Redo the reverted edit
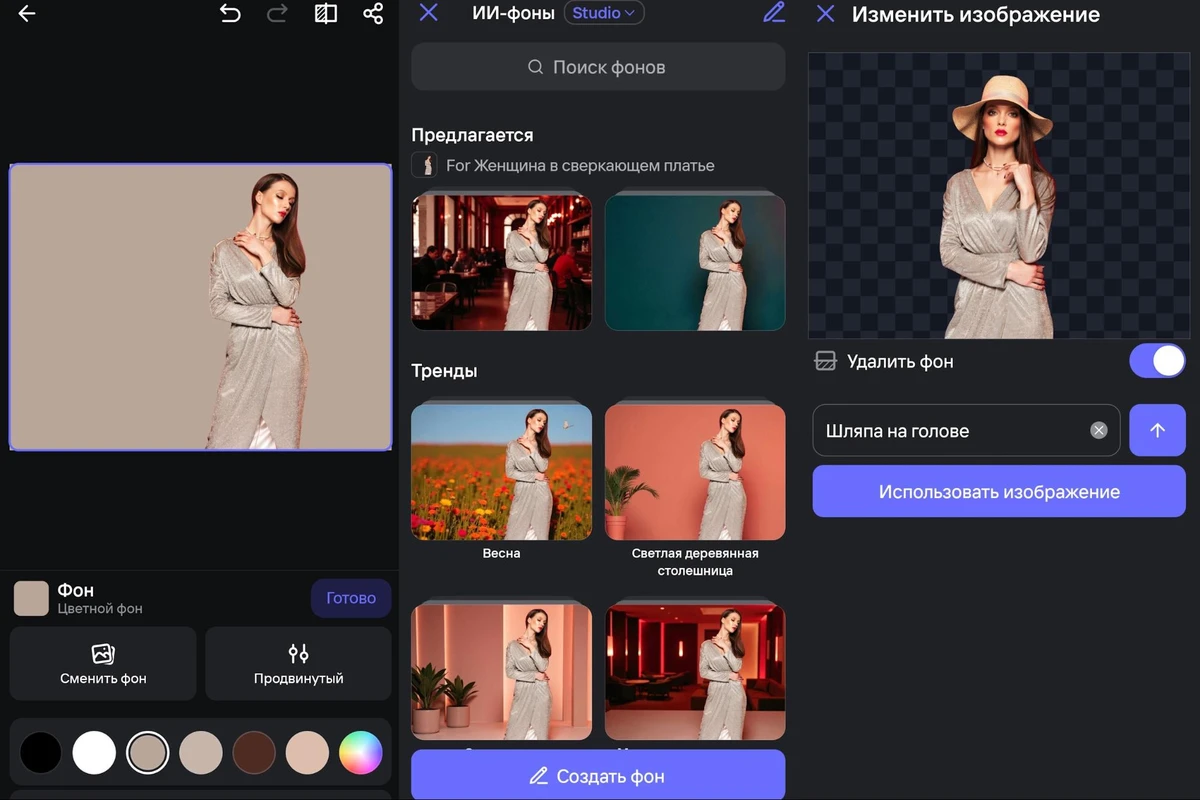The image size is (1200, 800). coord(278,14)
